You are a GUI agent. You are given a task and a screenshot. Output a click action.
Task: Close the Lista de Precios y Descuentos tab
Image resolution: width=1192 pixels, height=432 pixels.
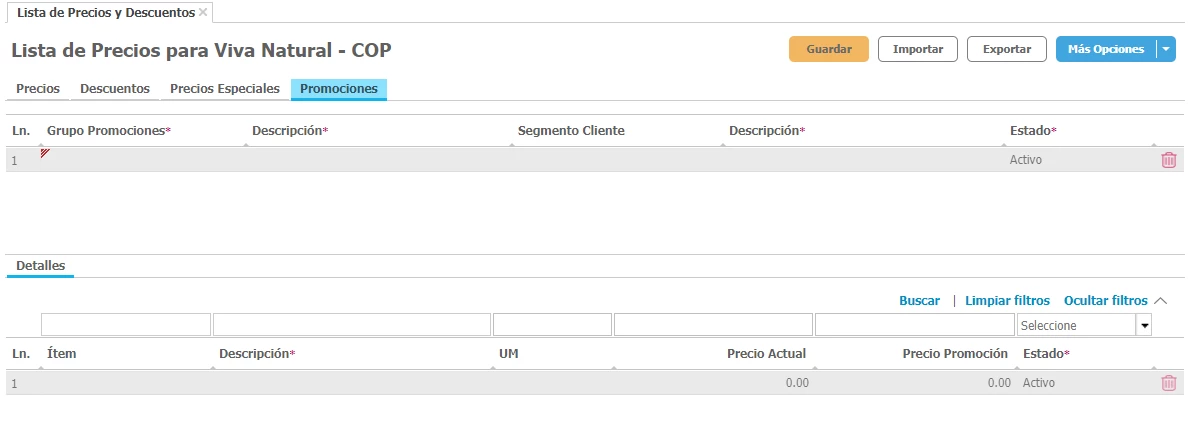tap(203, 13)
